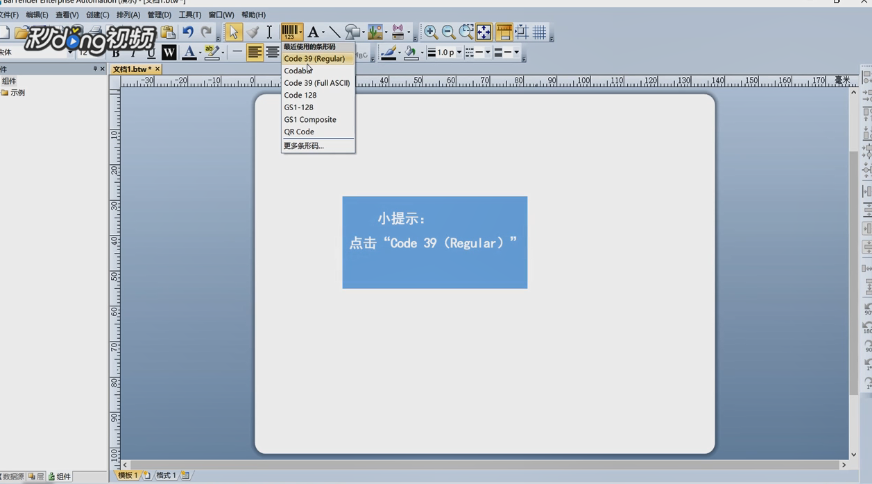This screenshot has width=872, height=484.
Task: Choose GS1-128 from barcode list
Action: (318, 107)
